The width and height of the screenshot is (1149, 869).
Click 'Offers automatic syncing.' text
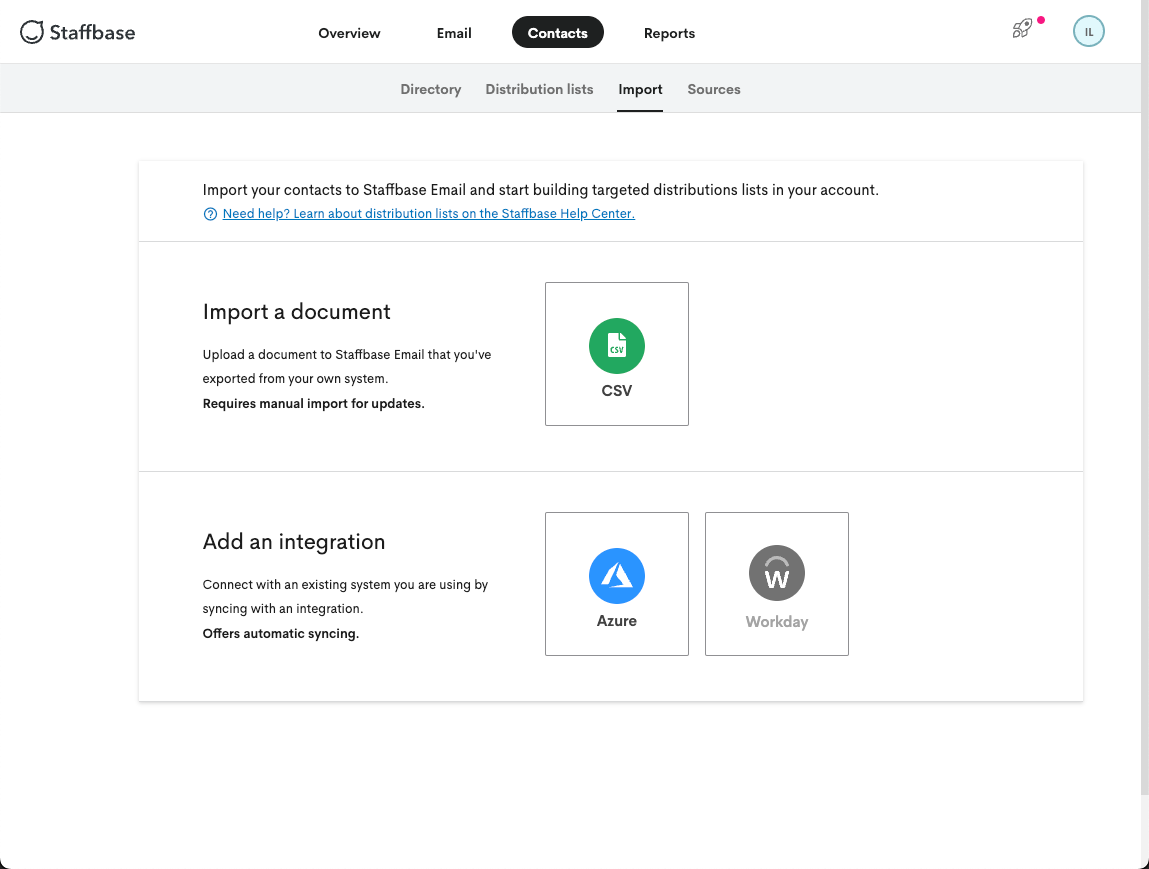click(281, 634)
